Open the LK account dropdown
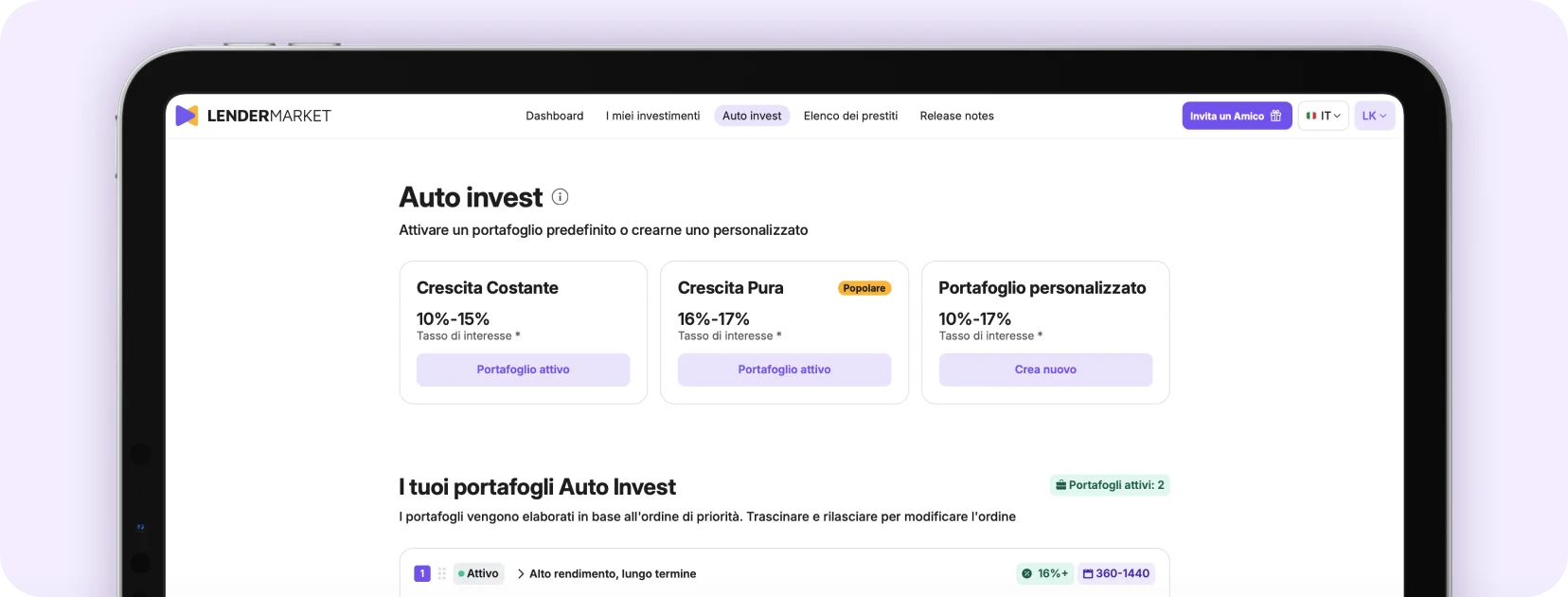Screen dimensions: 1568x597 [1374, 116]
